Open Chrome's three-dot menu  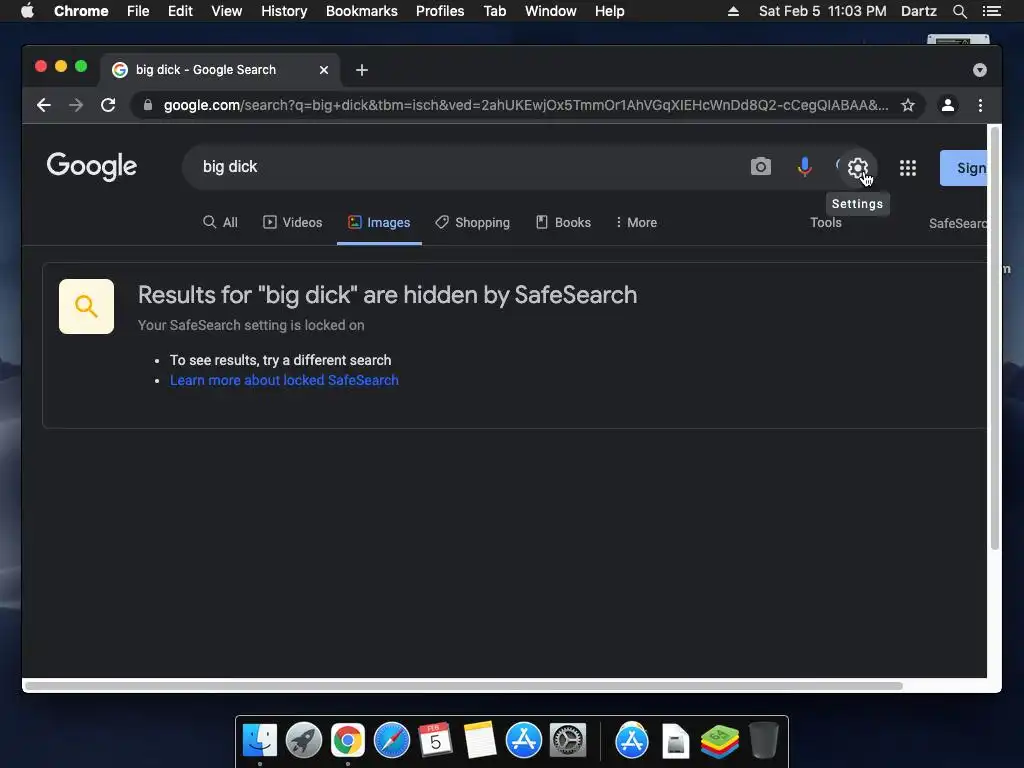tap(980, 105)
